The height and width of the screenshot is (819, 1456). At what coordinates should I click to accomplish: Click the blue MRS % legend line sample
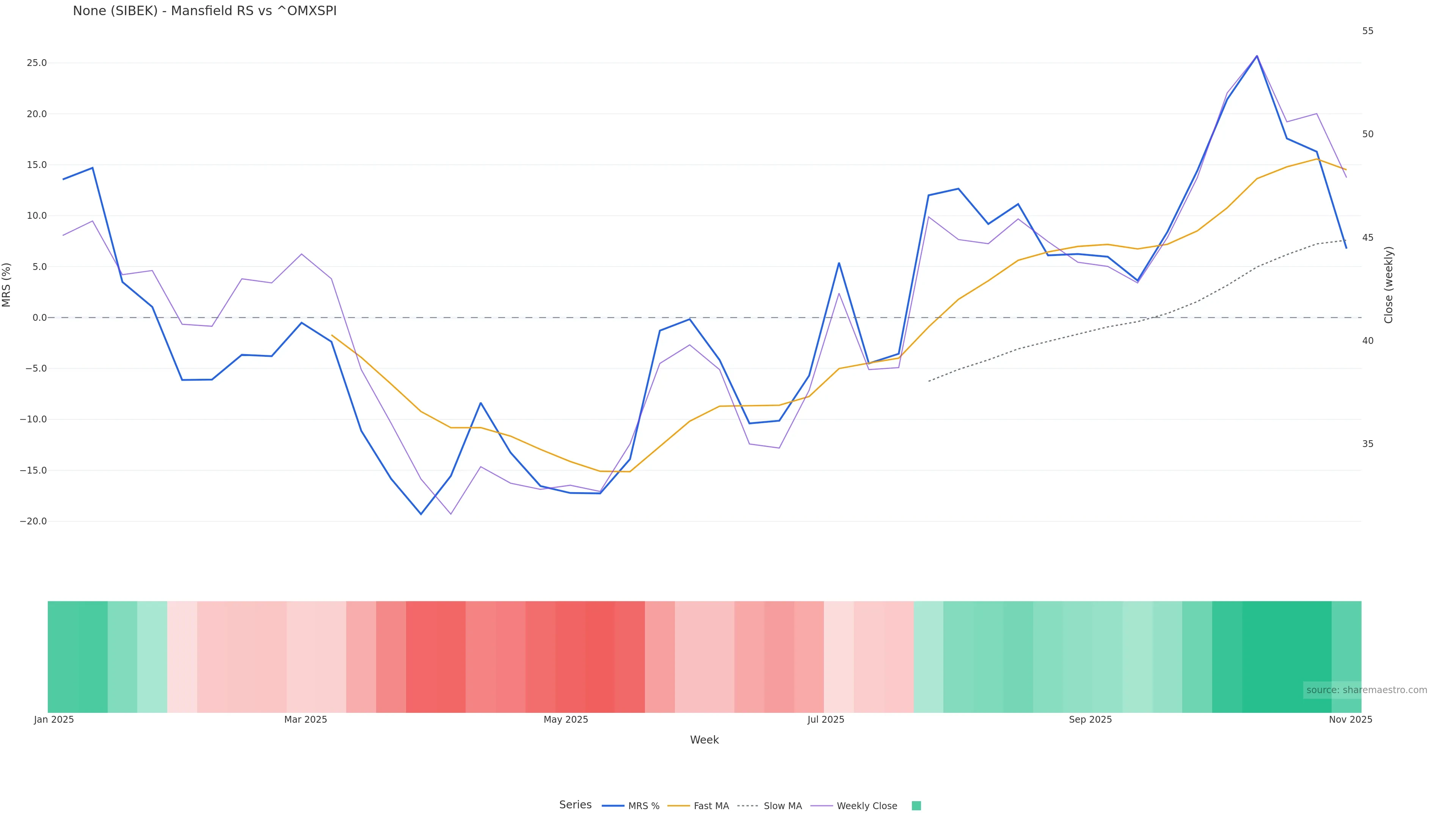613,806
